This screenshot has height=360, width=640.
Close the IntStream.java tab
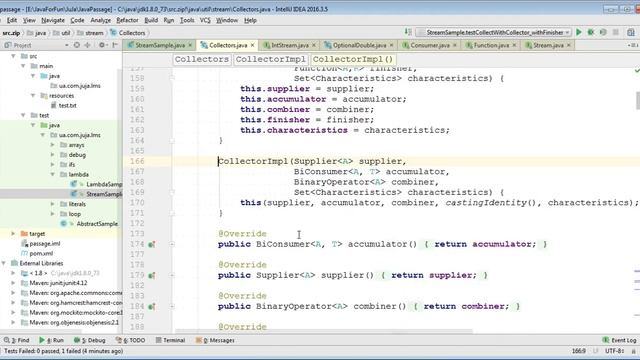313,45
